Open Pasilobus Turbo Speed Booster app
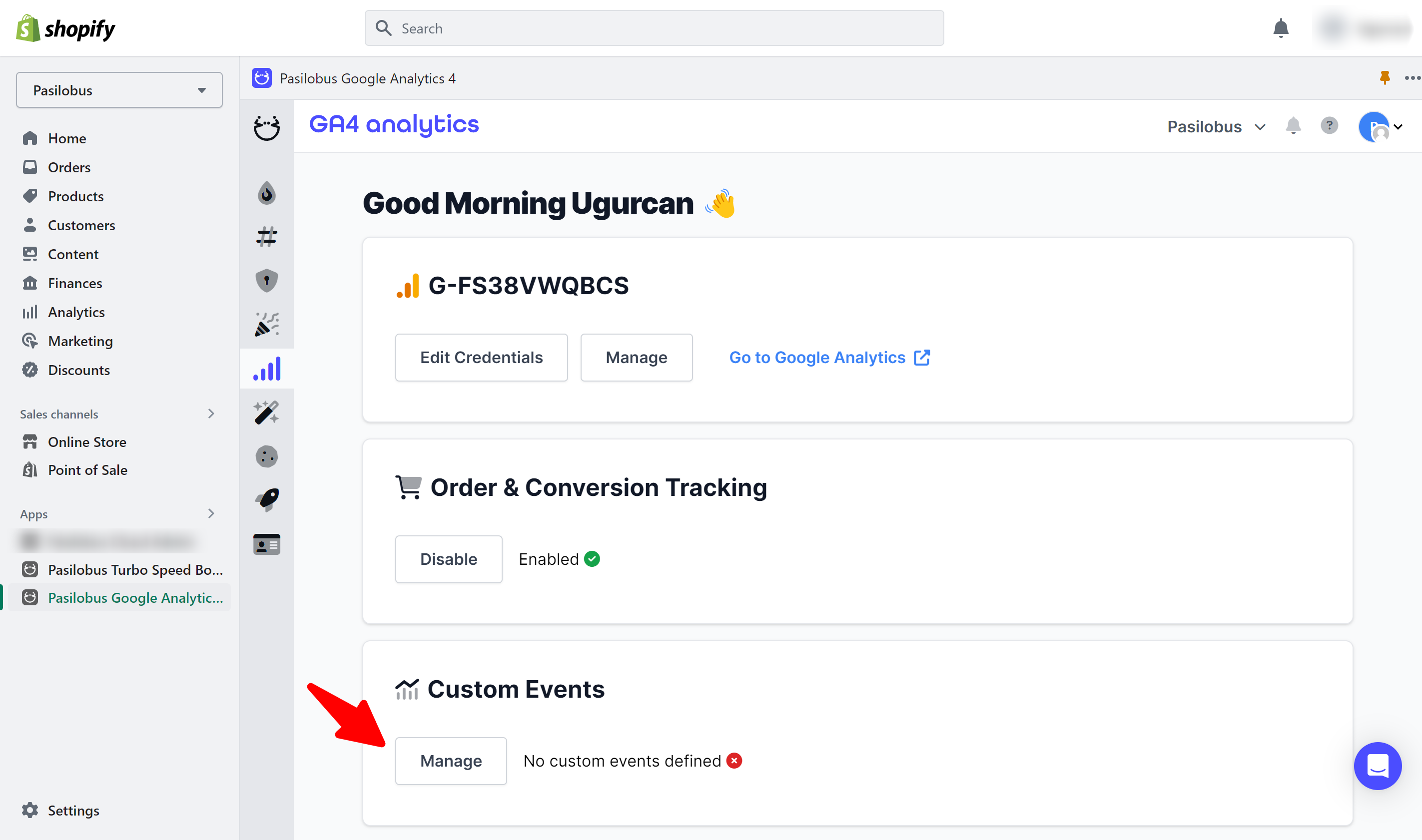The width and height of the screenshot is (1422, 840). coord(135,569)
